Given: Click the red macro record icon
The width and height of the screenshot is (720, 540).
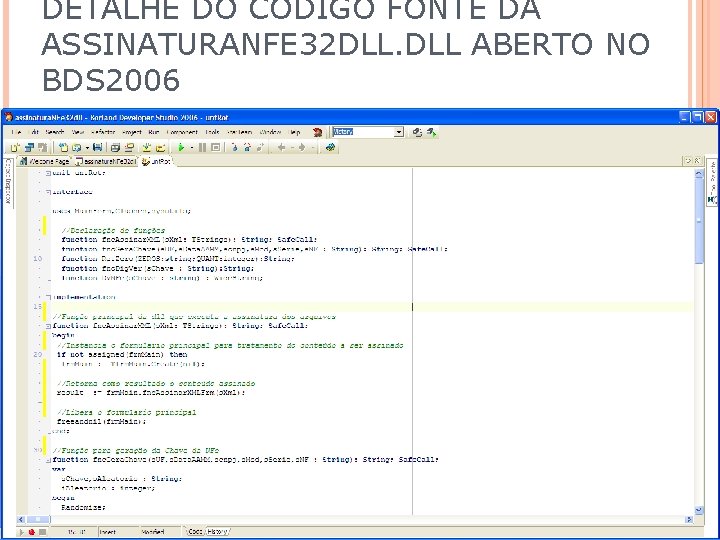Looking at the screenshot, I should pos(32,532).
